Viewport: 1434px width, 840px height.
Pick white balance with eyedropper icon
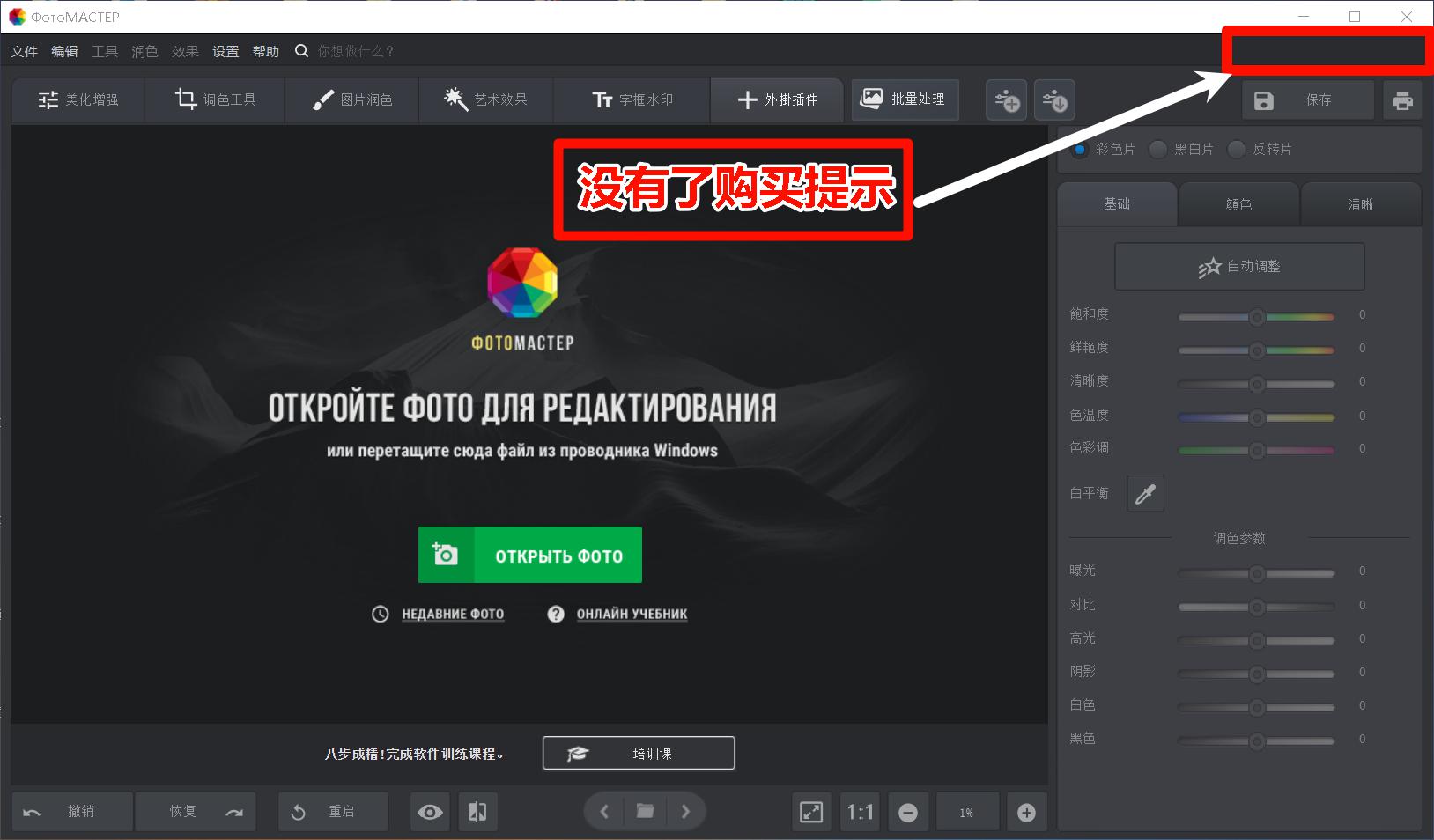point(1145,494)
